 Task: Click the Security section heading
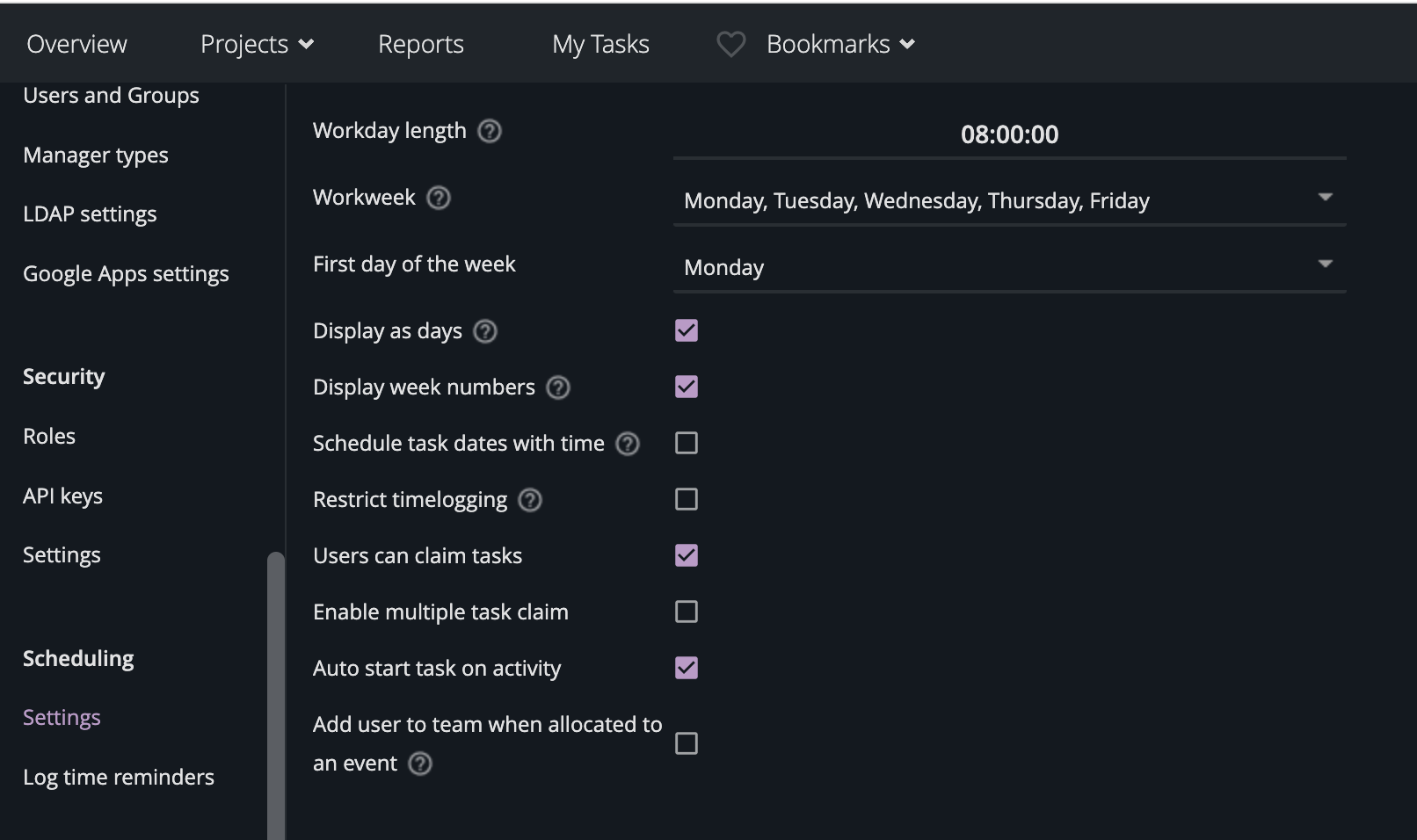point(63,377)
